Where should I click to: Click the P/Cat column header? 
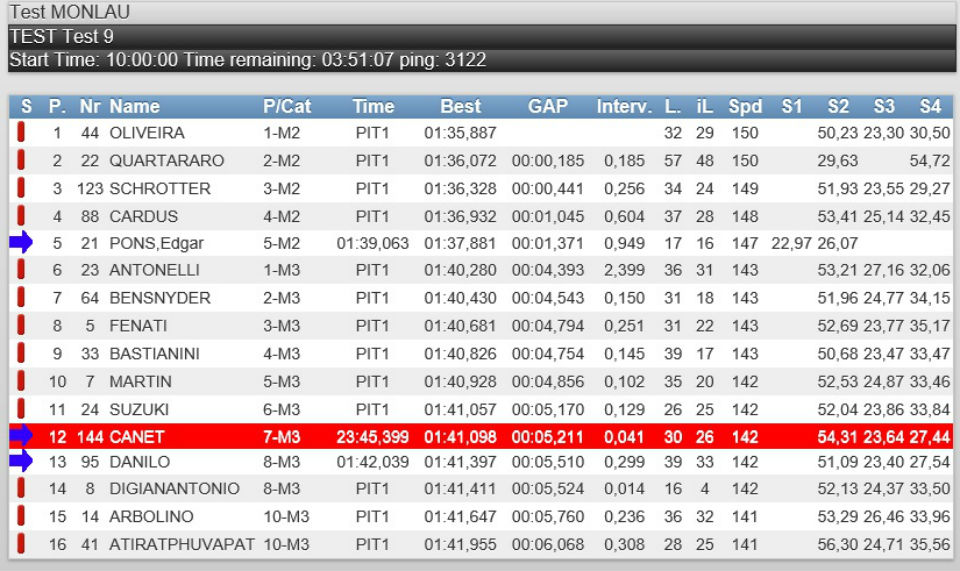tap(287, 106)
